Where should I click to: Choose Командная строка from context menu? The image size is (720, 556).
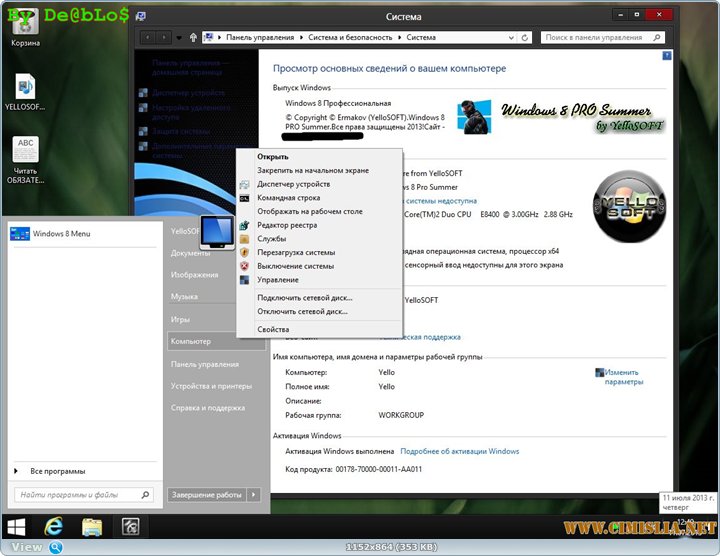(x=288, y=198)
